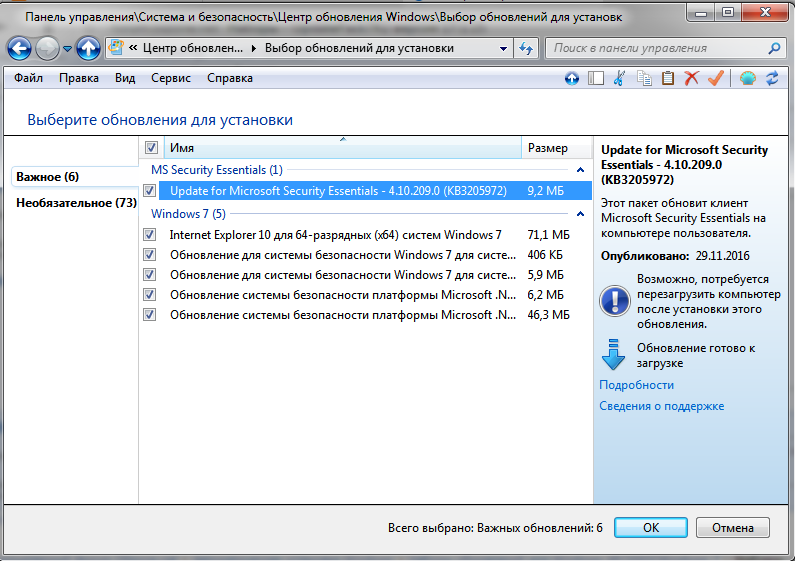Go back with the blue Back arrow
Image resolution: width=795 pixels, height=561 pixels.
[x=19, y=47]
